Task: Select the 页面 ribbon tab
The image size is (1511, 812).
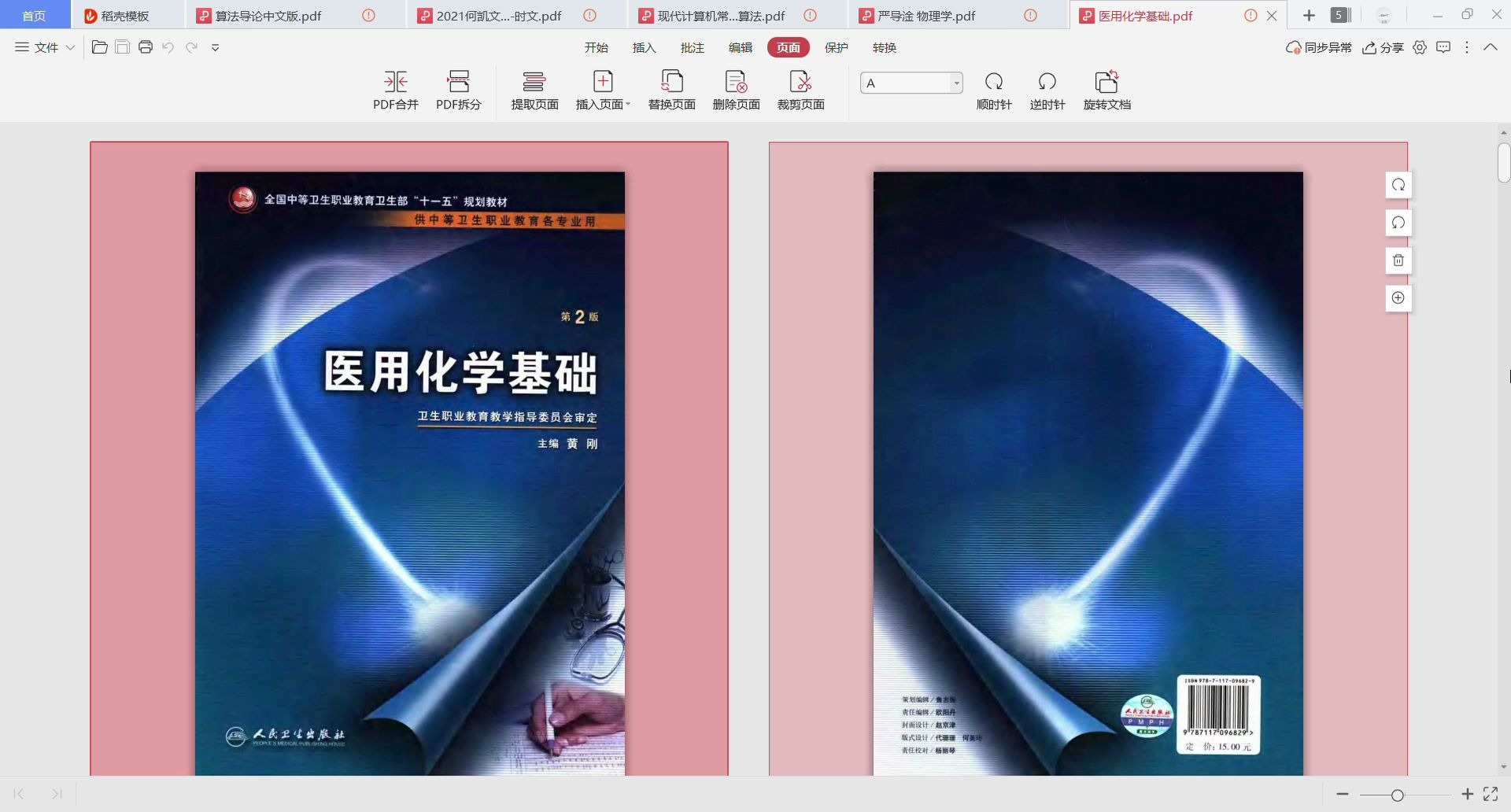Action: click(x=788, y=47)
